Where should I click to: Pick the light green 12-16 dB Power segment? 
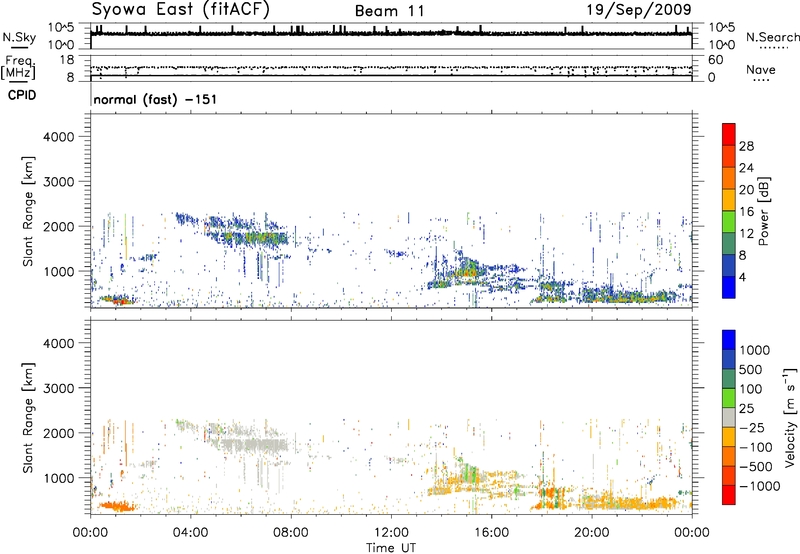click(729, 222)
